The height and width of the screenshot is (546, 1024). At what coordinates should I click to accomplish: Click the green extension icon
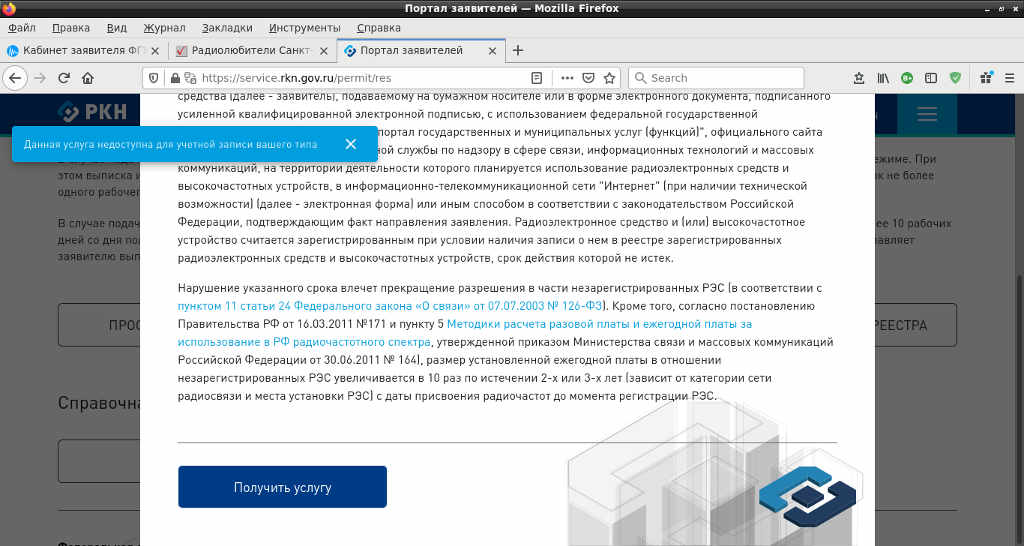click(906, 78)
